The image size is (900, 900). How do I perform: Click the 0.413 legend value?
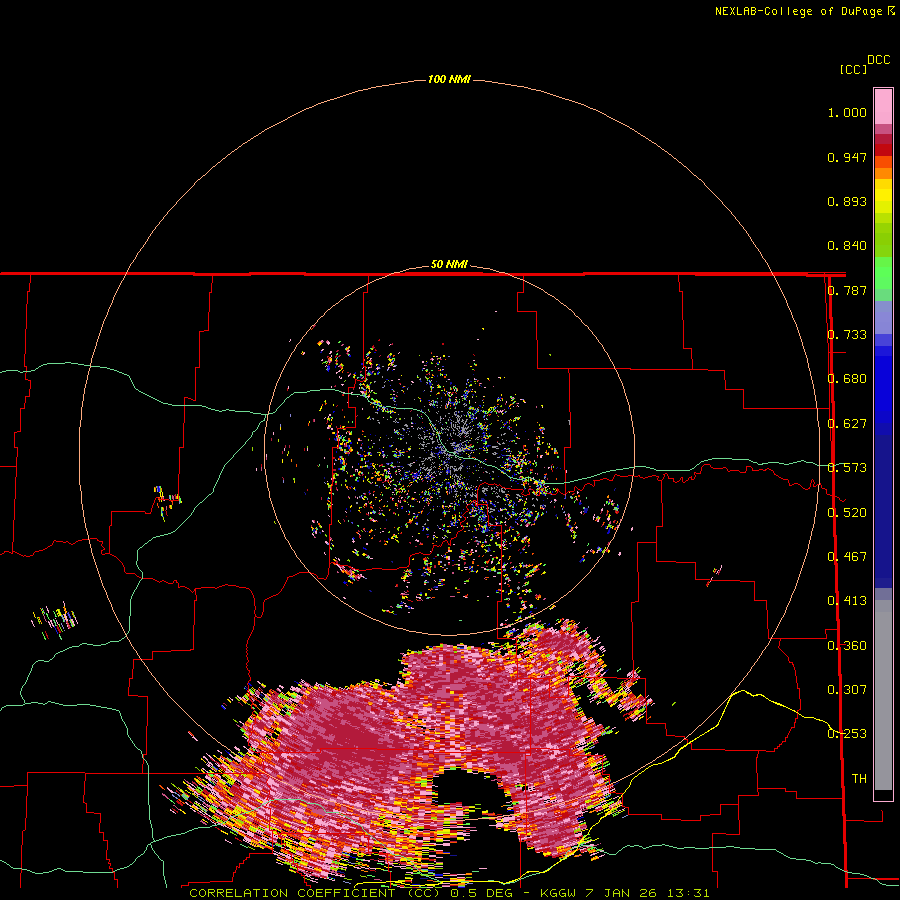(847, 601)
